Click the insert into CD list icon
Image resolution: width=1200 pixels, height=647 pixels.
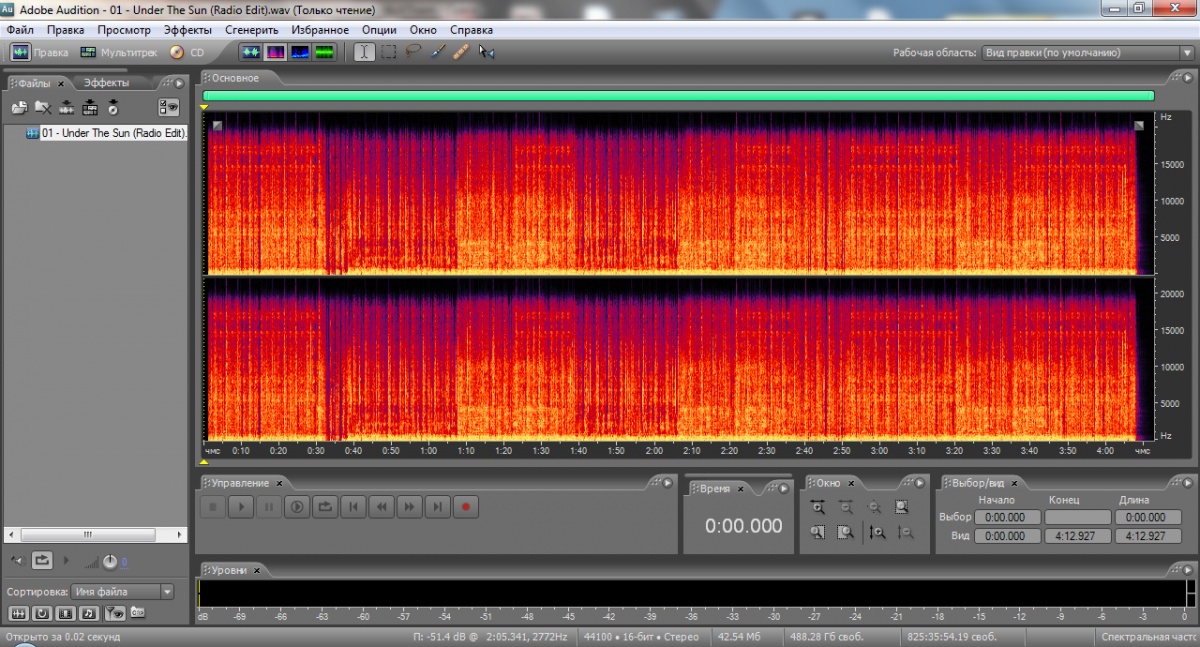point(113,107)
